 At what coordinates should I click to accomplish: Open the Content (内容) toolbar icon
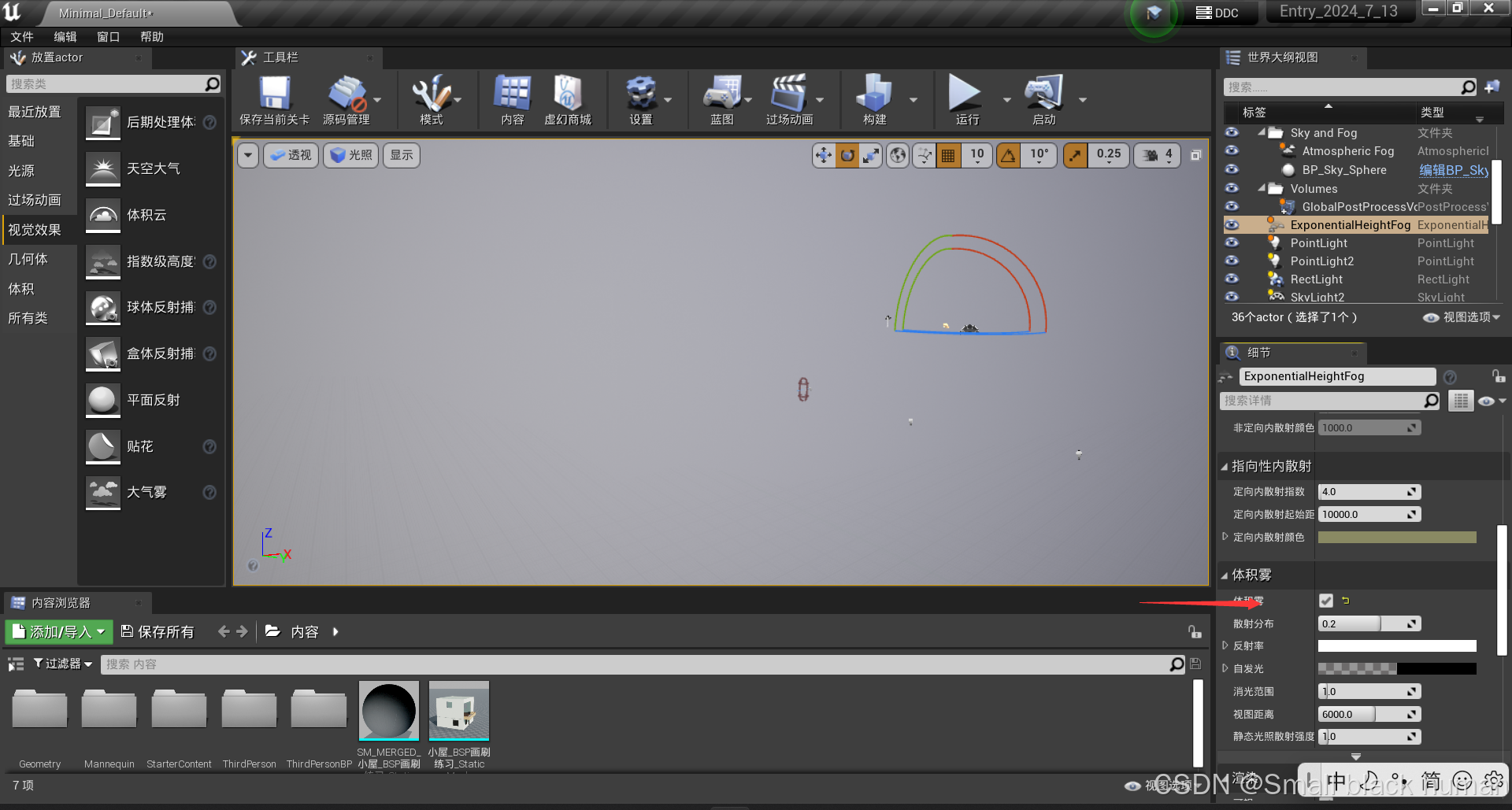tap(512, 94)
